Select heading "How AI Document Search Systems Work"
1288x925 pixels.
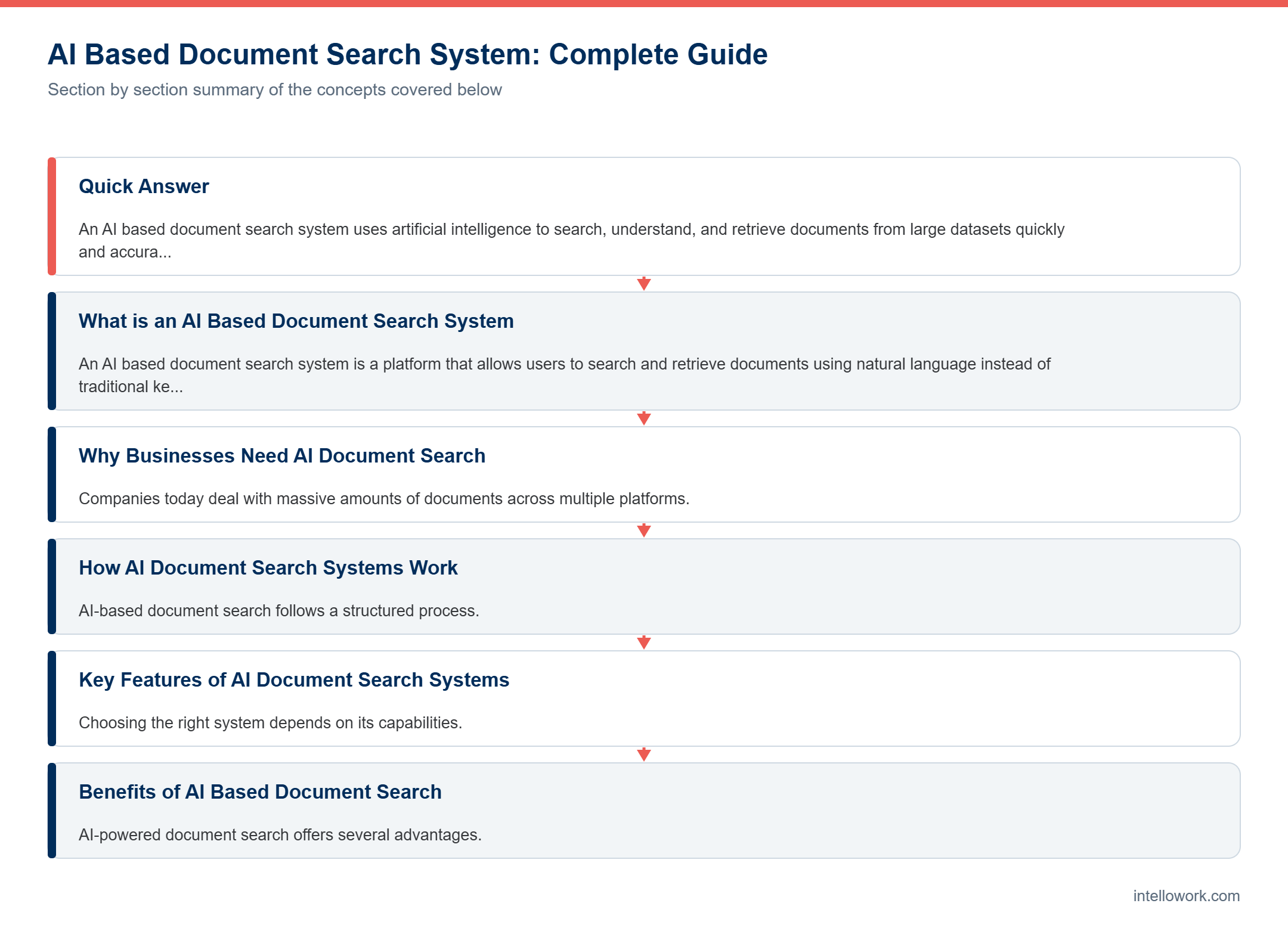[268, 568]
